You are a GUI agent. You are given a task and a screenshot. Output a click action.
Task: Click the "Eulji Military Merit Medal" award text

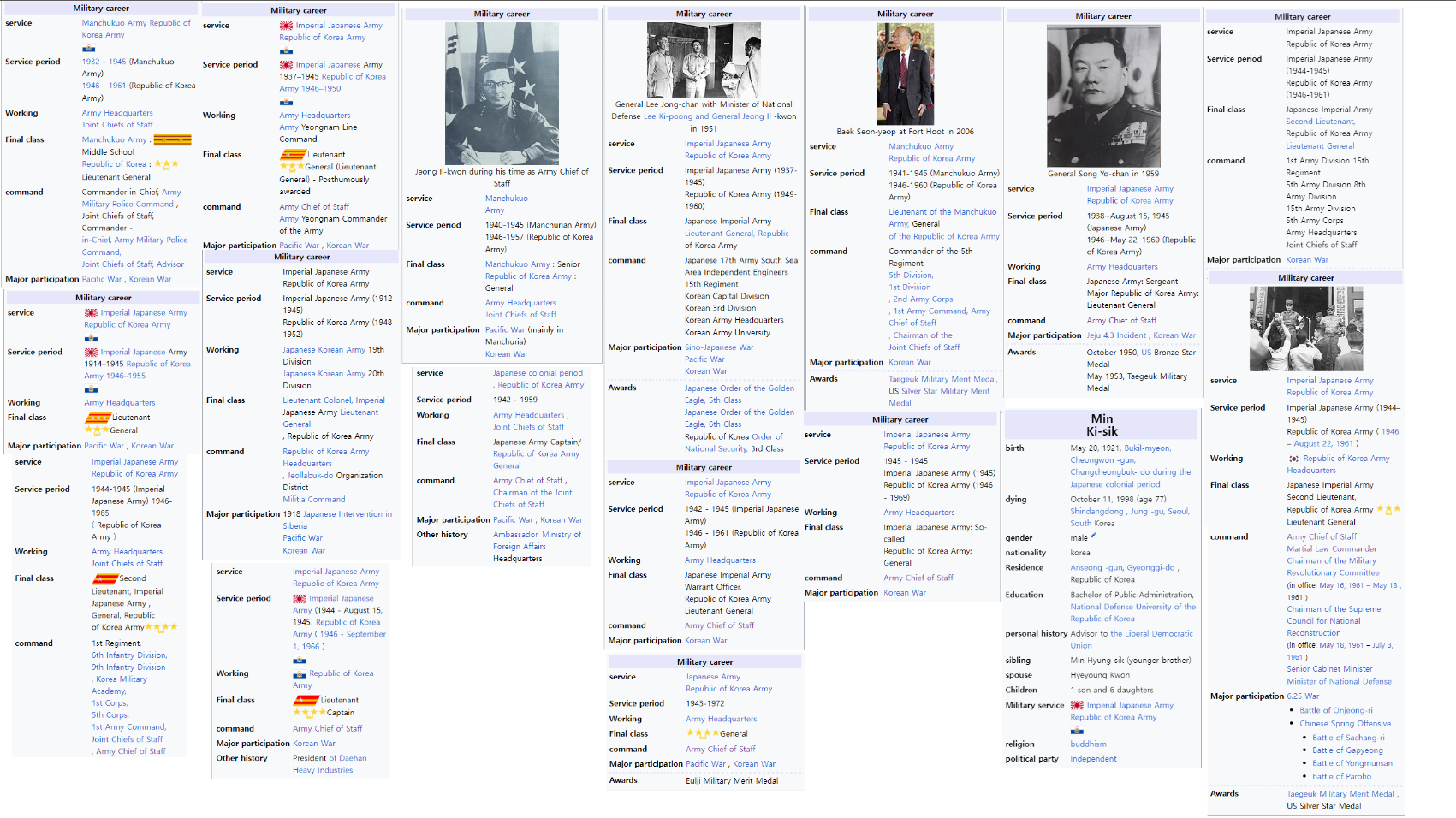(732, 780)
